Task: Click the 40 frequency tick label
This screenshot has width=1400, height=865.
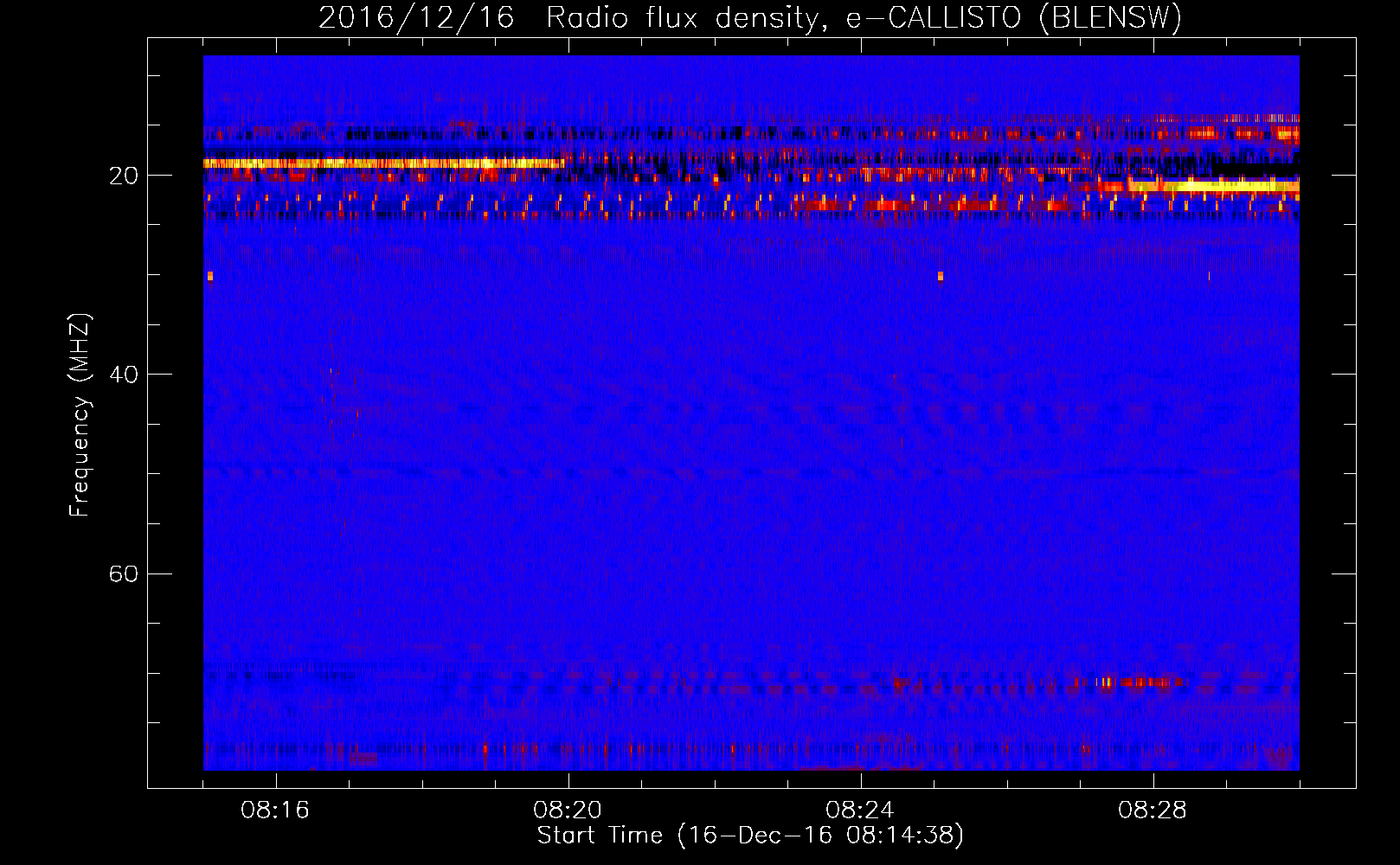Action: (x=124, y=375)
